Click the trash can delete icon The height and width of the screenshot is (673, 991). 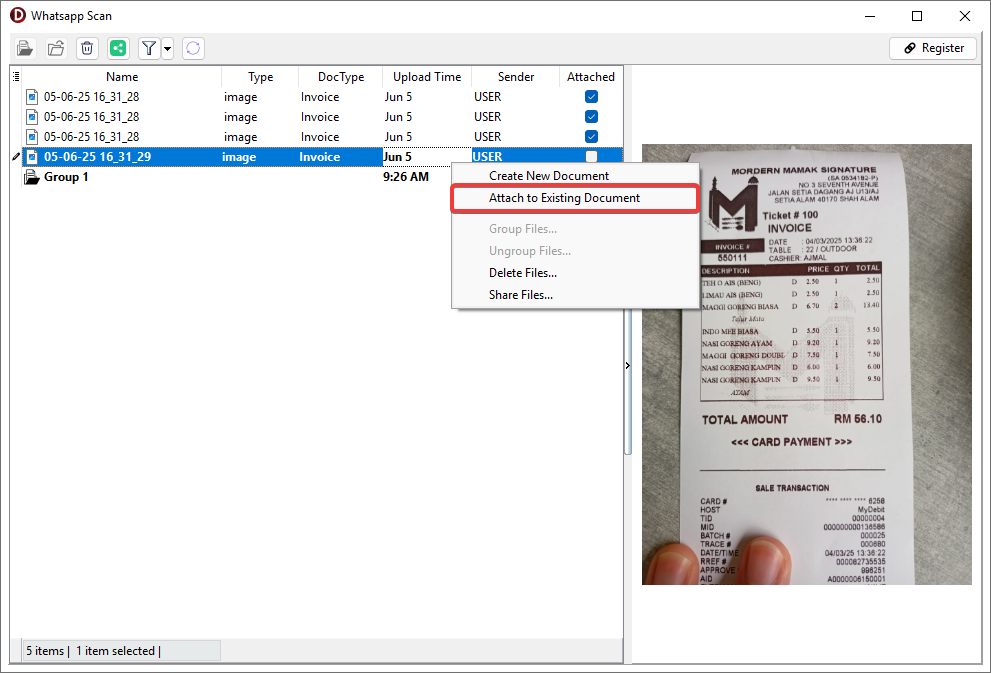[87, 48]
